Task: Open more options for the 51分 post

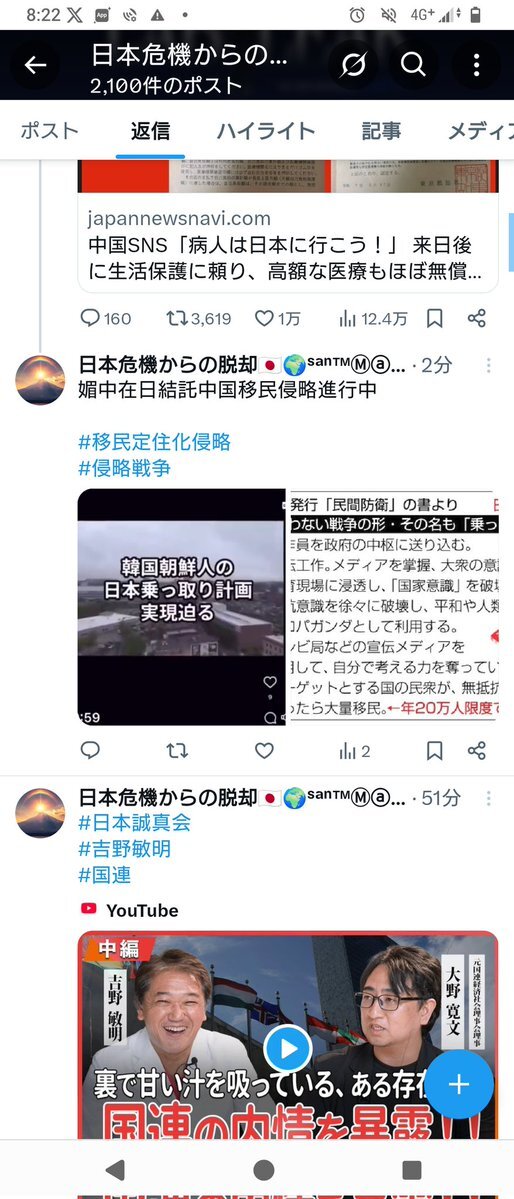Action: pos(489,798)
